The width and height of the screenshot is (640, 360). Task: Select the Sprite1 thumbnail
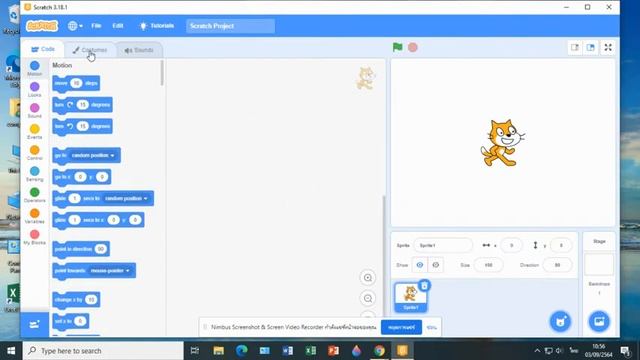click(411, 298)
